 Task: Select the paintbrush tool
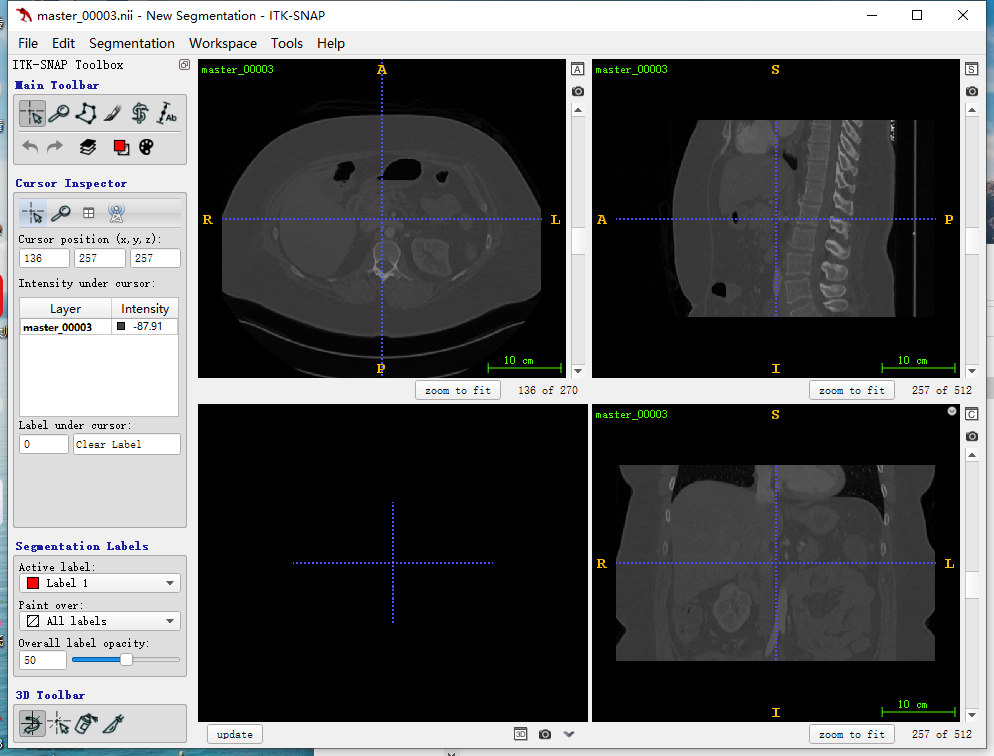(113, 114)
